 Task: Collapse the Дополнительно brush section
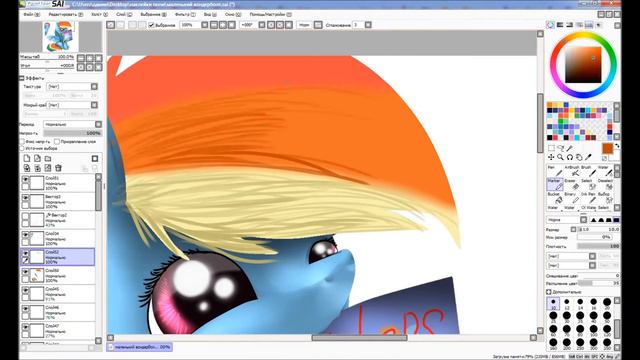point(549,292)
